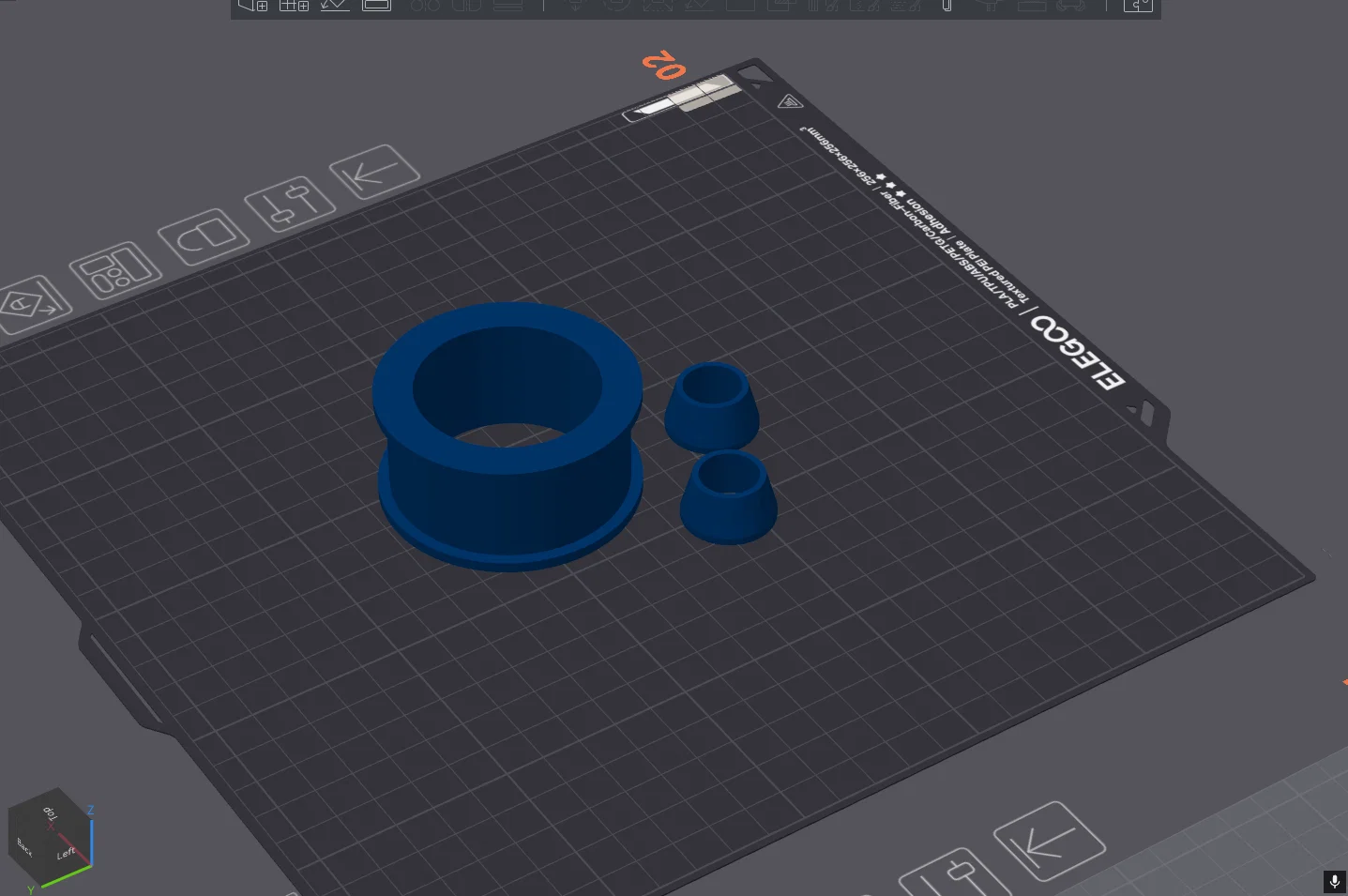The width and height of the screenshot is (1348, 896).
Task: Toggle the lock icon for plate 02
Action: pos(204,236)
